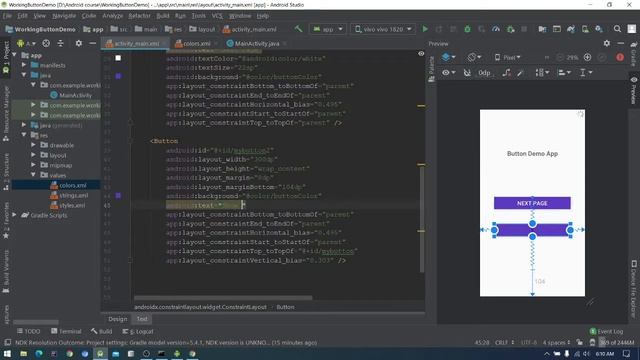Toggle the Project side tool window tab

[6, 57]
